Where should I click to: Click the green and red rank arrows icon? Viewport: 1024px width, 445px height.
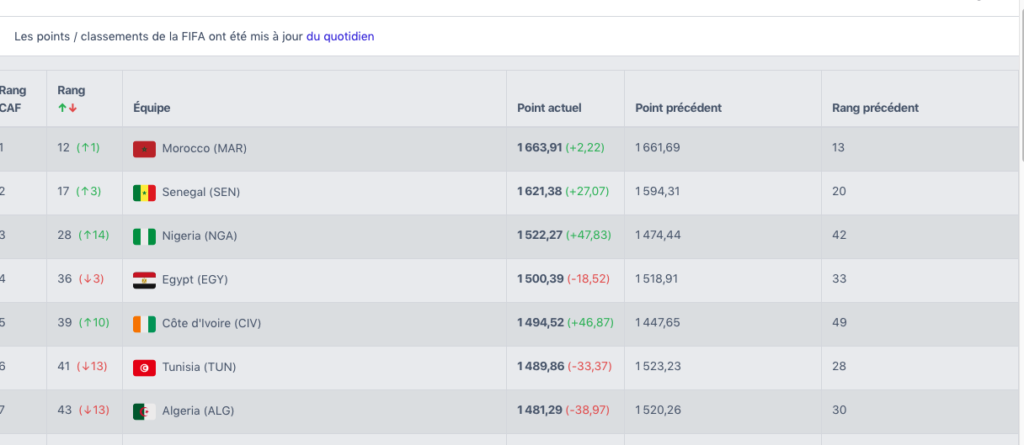click(67, 108)
